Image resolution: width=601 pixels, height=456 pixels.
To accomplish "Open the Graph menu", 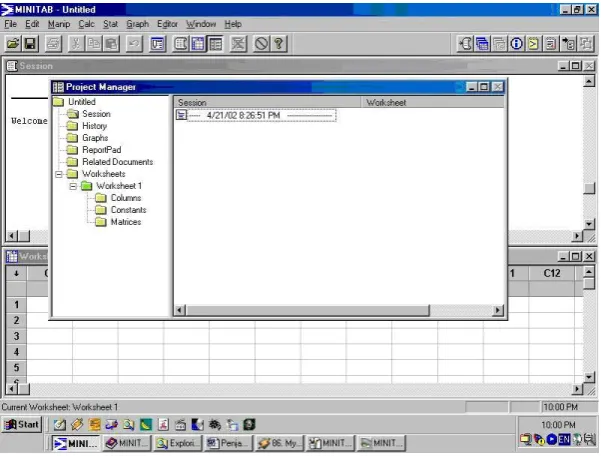I will [137, 24].
